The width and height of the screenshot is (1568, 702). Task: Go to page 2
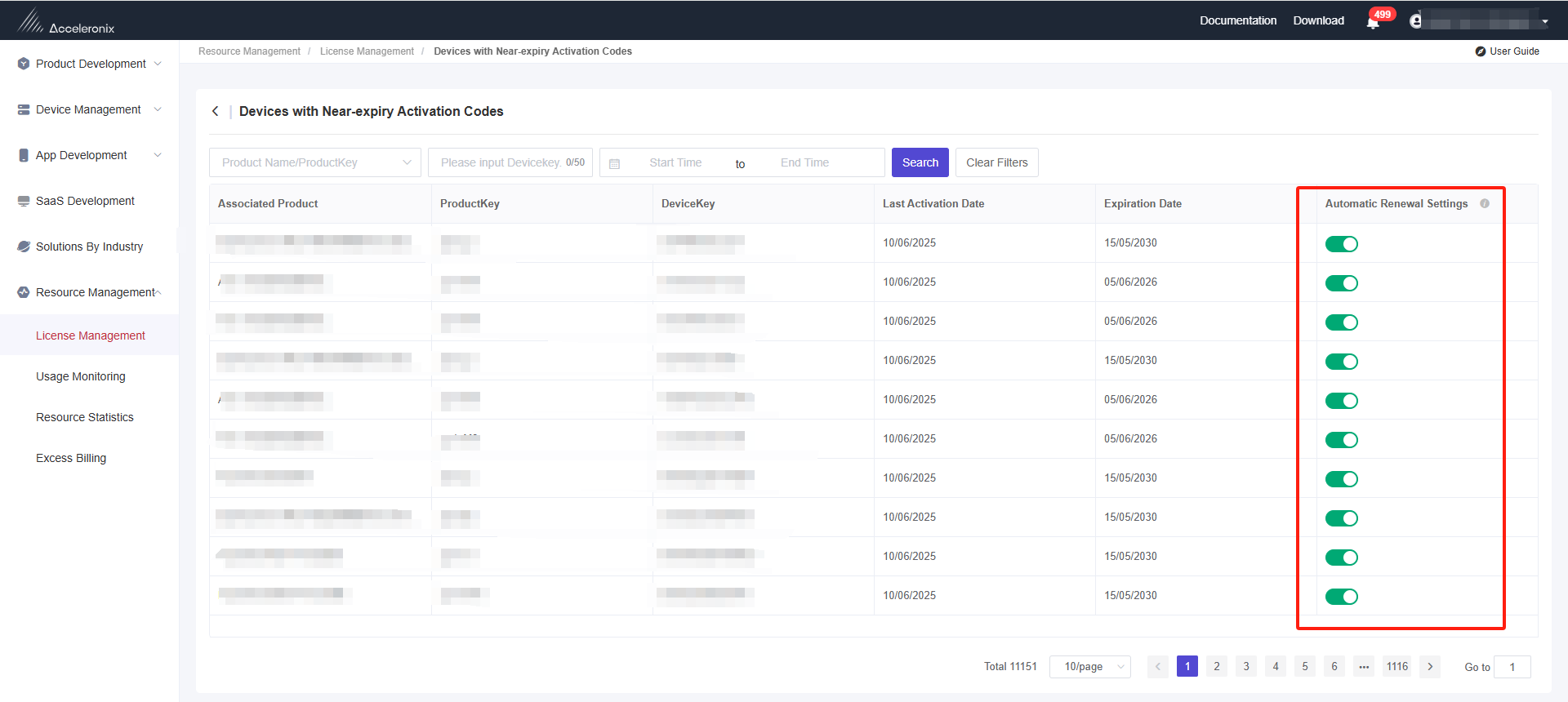[x=1217, y=667]
